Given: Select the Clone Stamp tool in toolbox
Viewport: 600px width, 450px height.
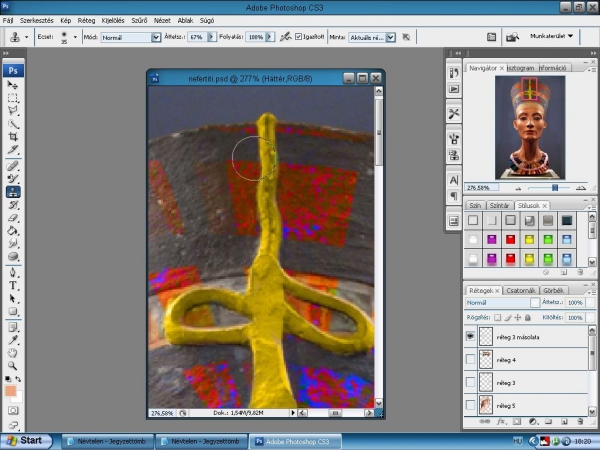Looking at the screenshot, I should point(13,192).
